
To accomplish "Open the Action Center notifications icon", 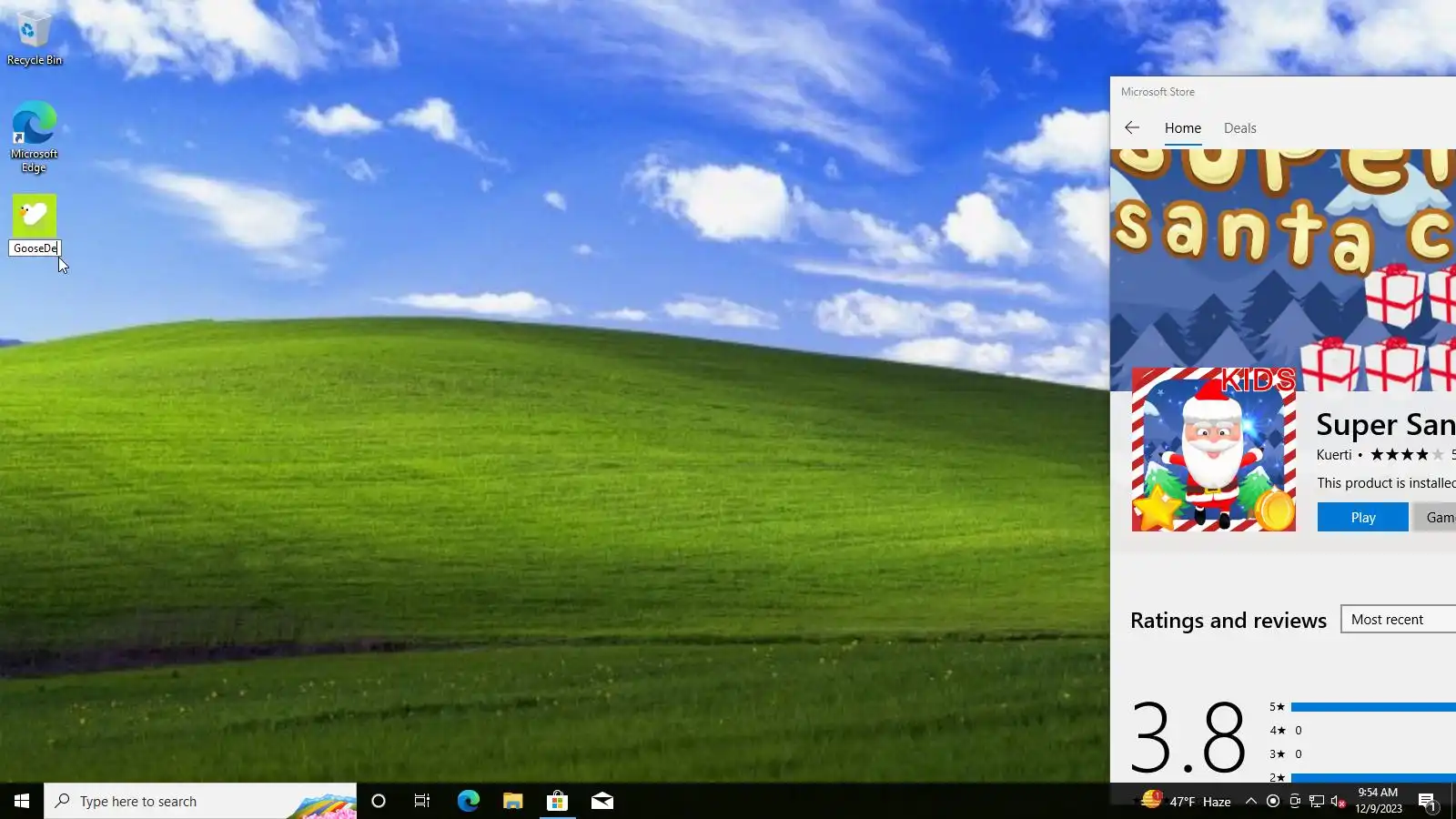I will pos(1427,801).
